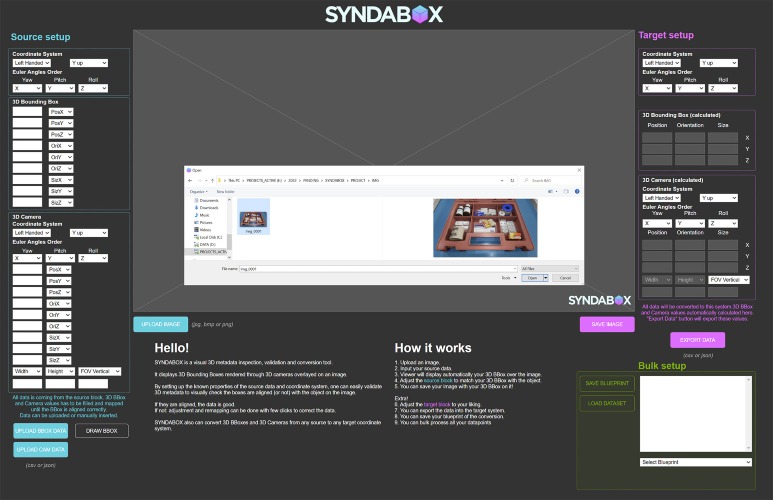Open Source Euler Yaw X dropdown
The image size is (773, 500).
tap(27, 88)
